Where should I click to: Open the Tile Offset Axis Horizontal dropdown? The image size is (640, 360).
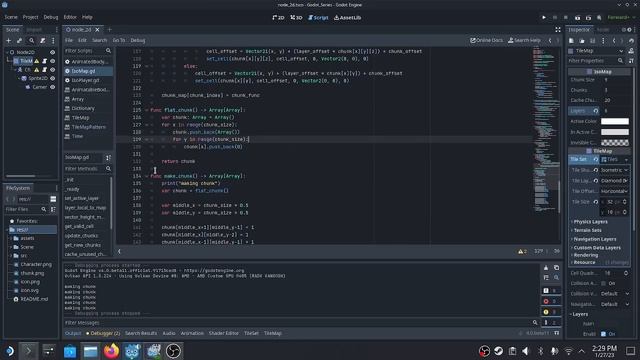615,191
